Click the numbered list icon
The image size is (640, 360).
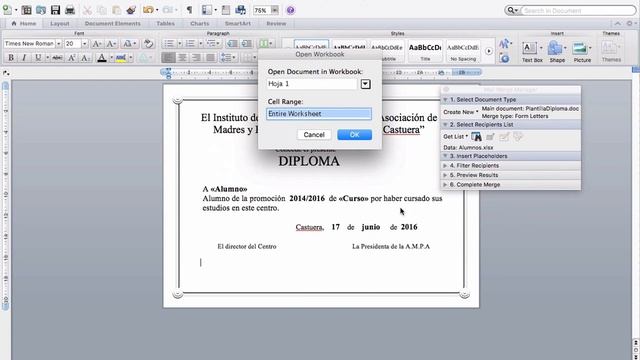click(x=190, y=44)
